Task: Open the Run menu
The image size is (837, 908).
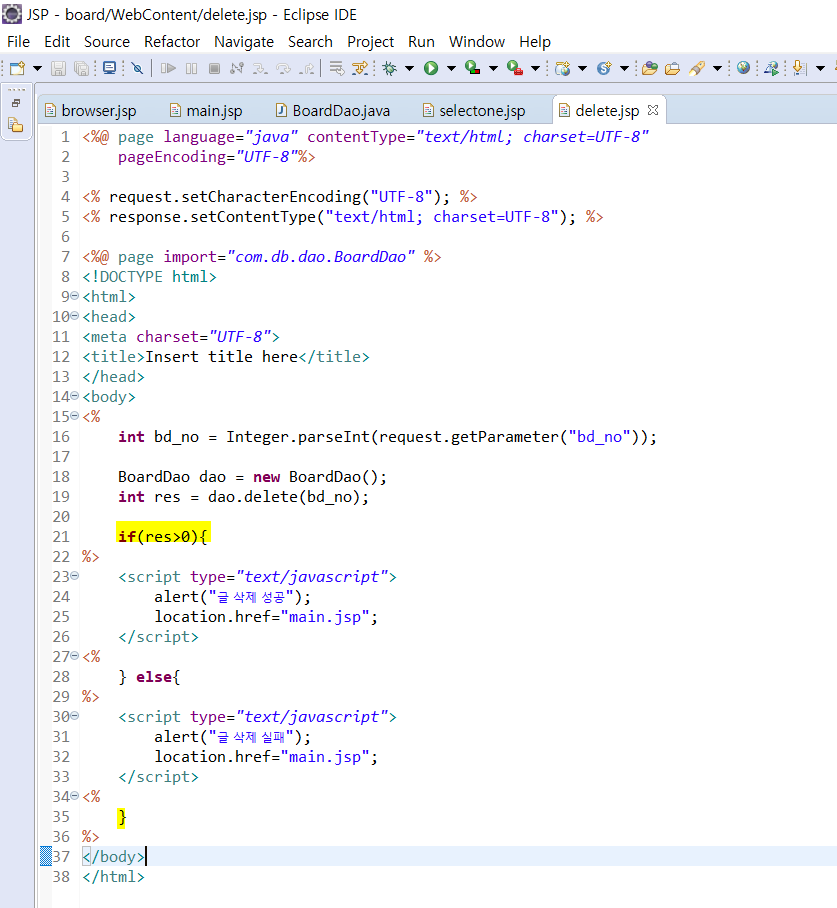Action: [x=421, y=42]
